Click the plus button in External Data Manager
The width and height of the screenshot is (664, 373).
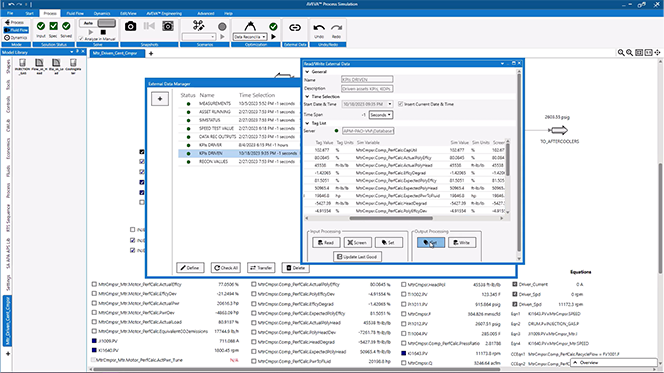pos(160,99)
